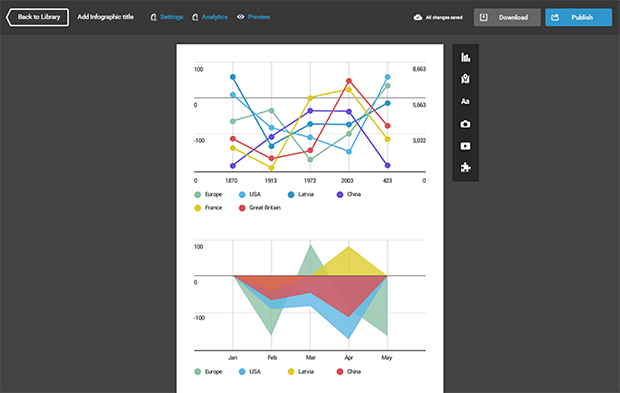Toggle Latvia legend in area chart
The image size is (620, 393).
pos(301,372)
